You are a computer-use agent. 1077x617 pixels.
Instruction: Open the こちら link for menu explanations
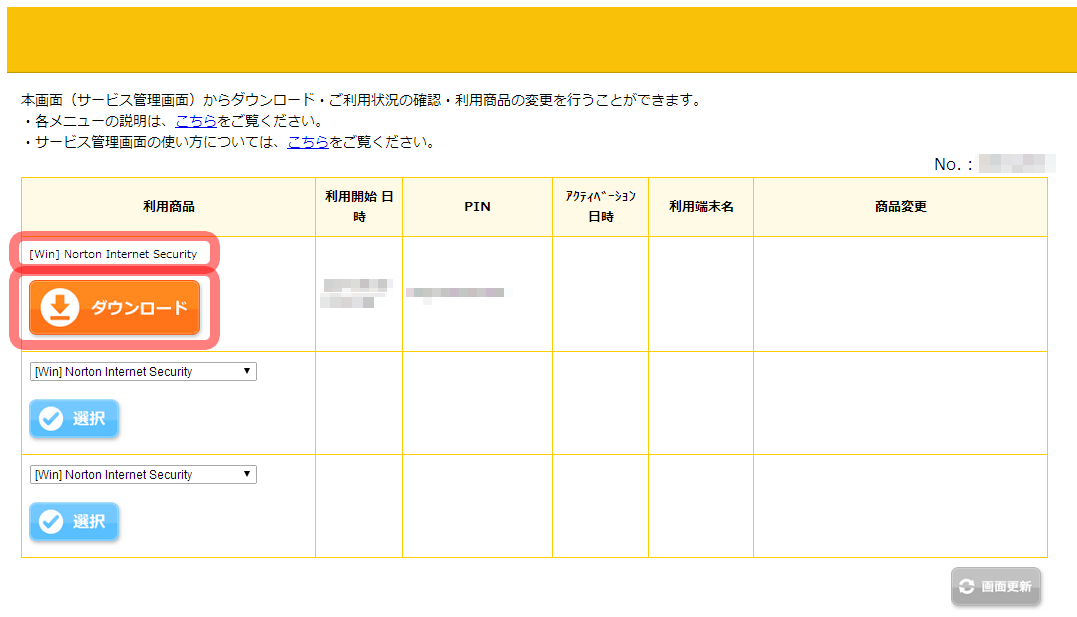195,121
